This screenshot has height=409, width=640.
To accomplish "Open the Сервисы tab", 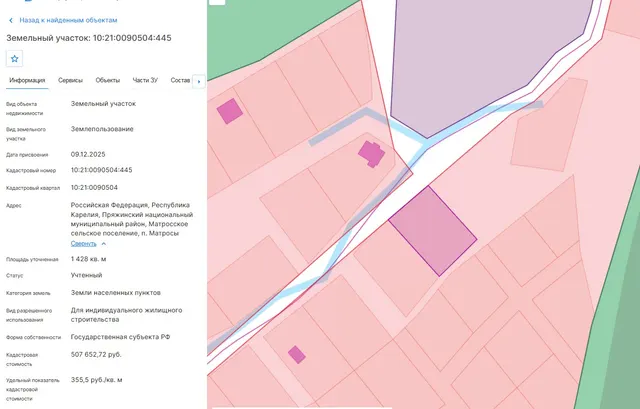I will (70, 80).
